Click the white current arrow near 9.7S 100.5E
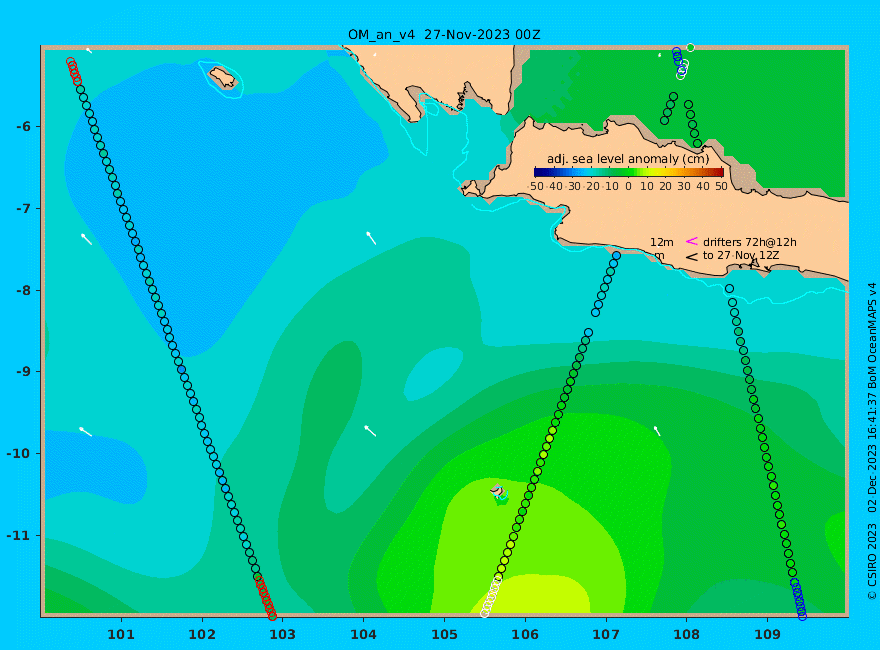 point(85,431)
